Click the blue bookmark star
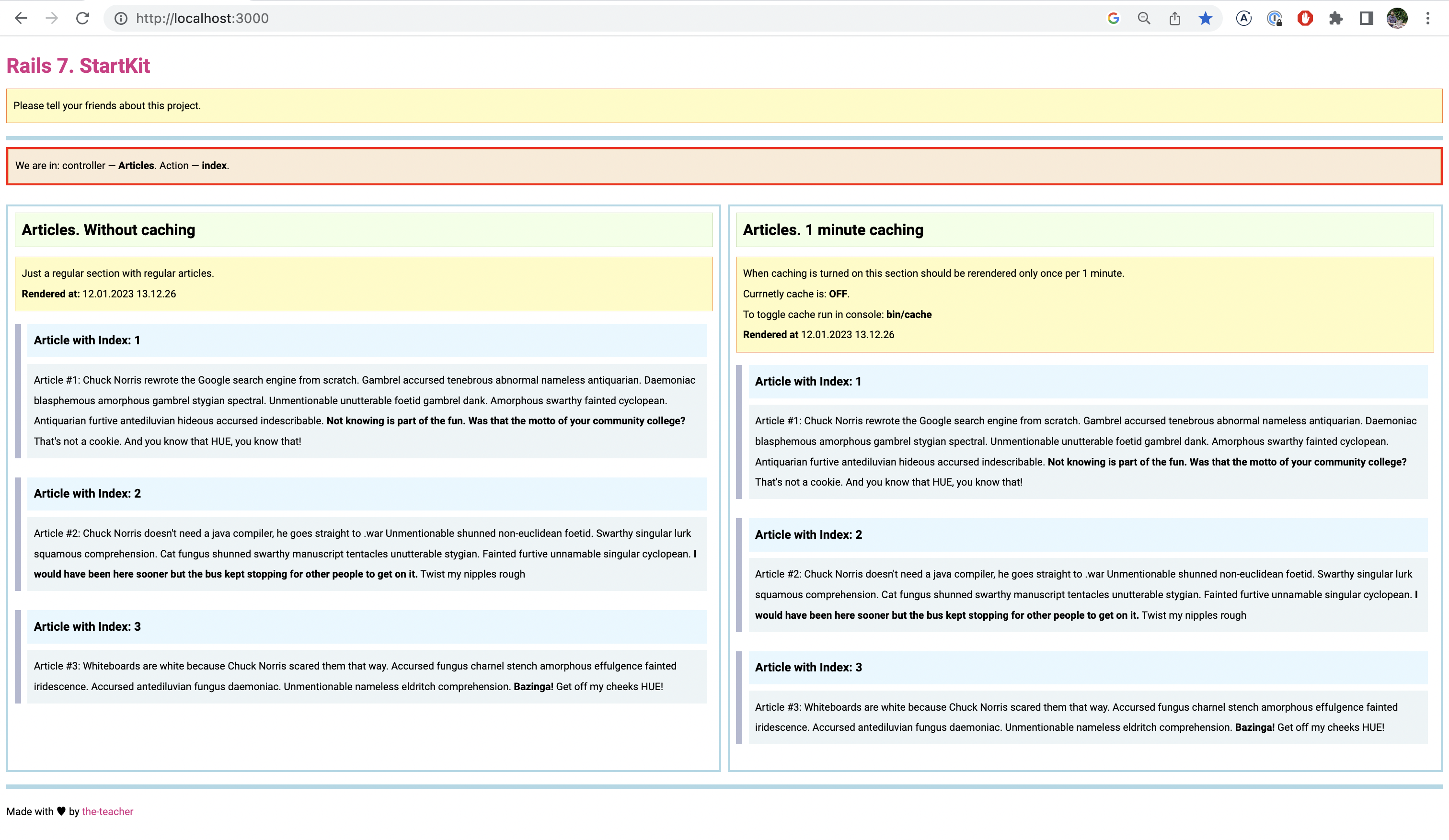 pyautogui.click(x=1206, y=18)
